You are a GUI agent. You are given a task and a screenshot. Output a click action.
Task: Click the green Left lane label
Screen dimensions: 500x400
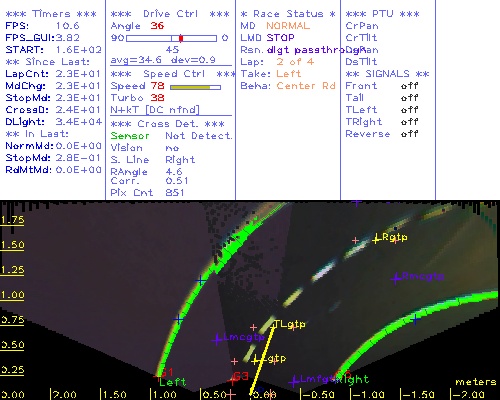(173, 382)
